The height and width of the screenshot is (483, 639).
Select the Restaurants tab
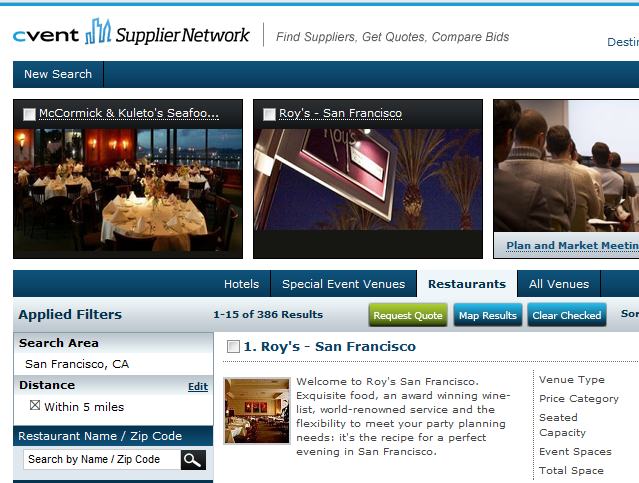pos(467,284)
